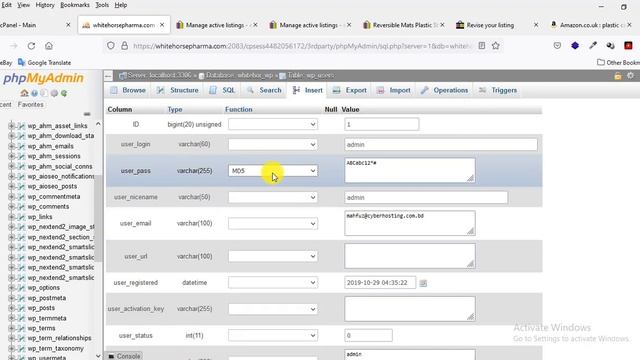Open function dropdown for user_registered row
Screen dimensions: 640x360
[273, 282]
